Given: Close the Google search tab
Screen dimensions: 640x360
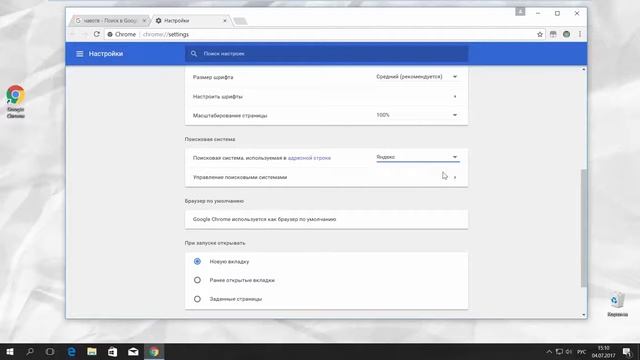Looking at the screenshot, I should pyautogui.click(x=144, y=20).
